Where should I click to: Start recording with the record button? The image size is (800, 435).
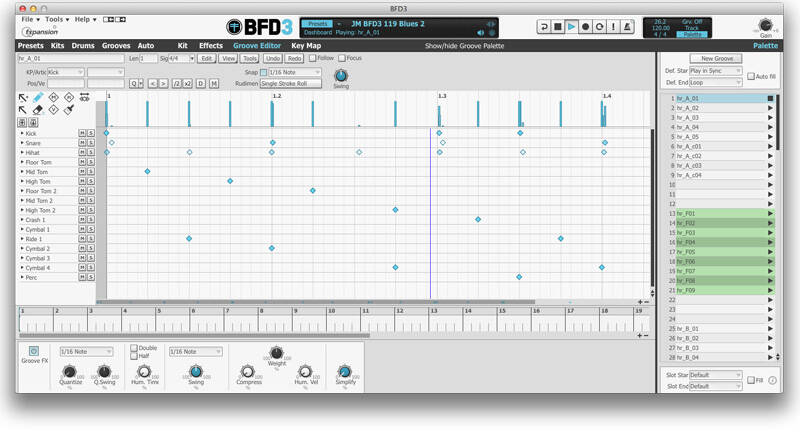(x=585, y=27)
